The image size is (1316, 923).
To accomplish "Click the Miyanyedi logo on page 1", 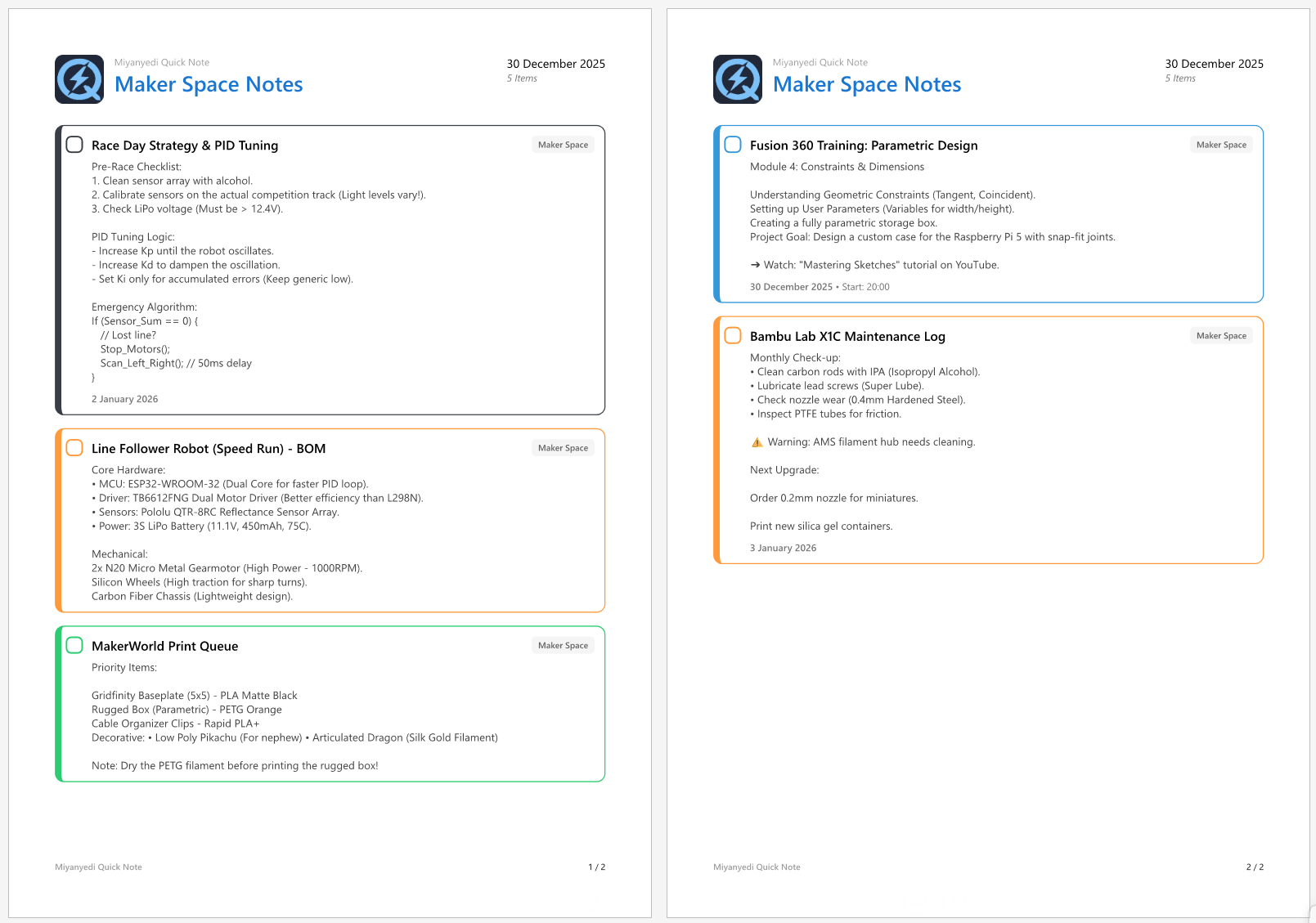I will click(79, 79).
